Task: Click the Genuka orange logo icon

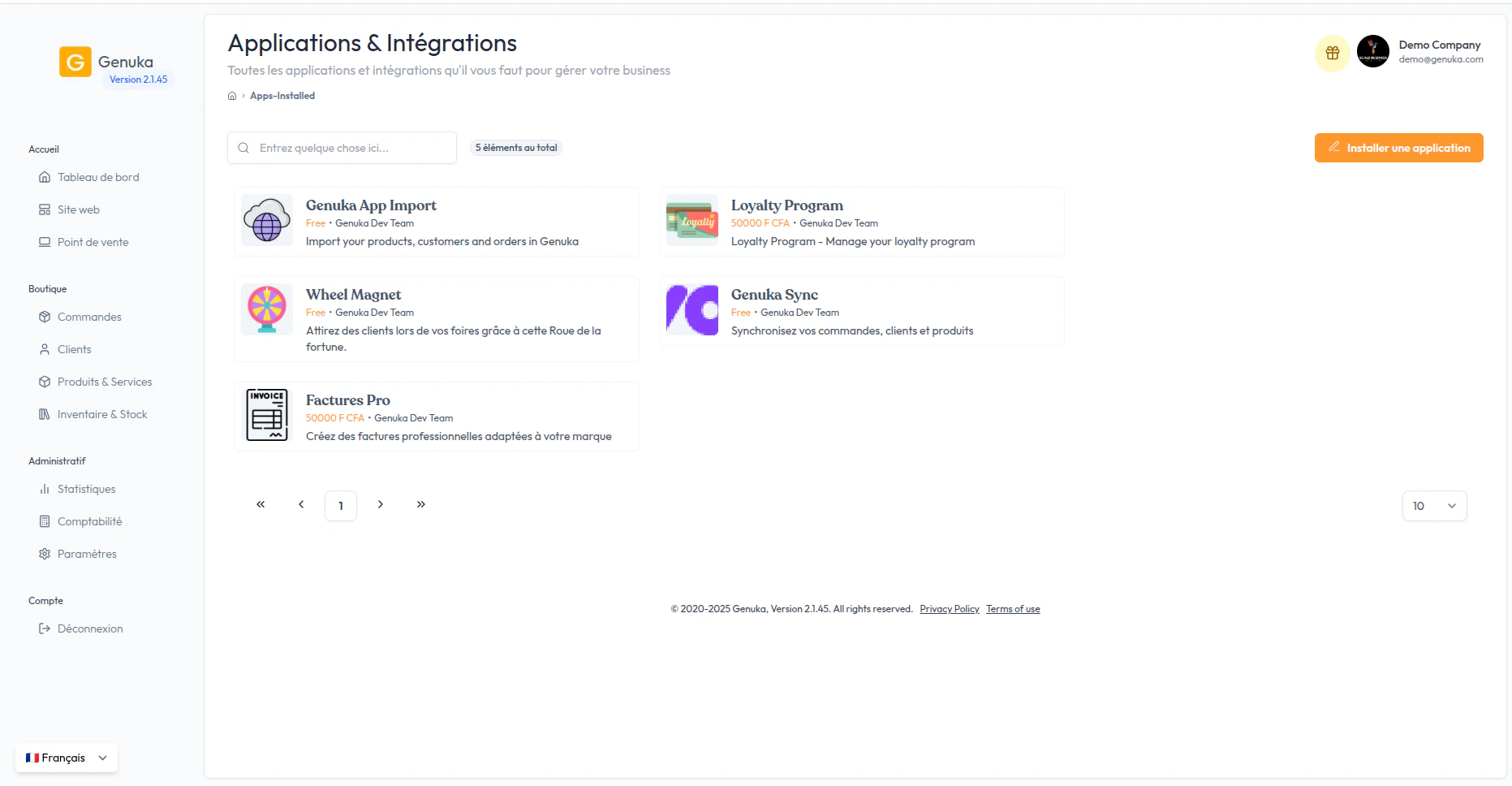Action: point(75,62)
